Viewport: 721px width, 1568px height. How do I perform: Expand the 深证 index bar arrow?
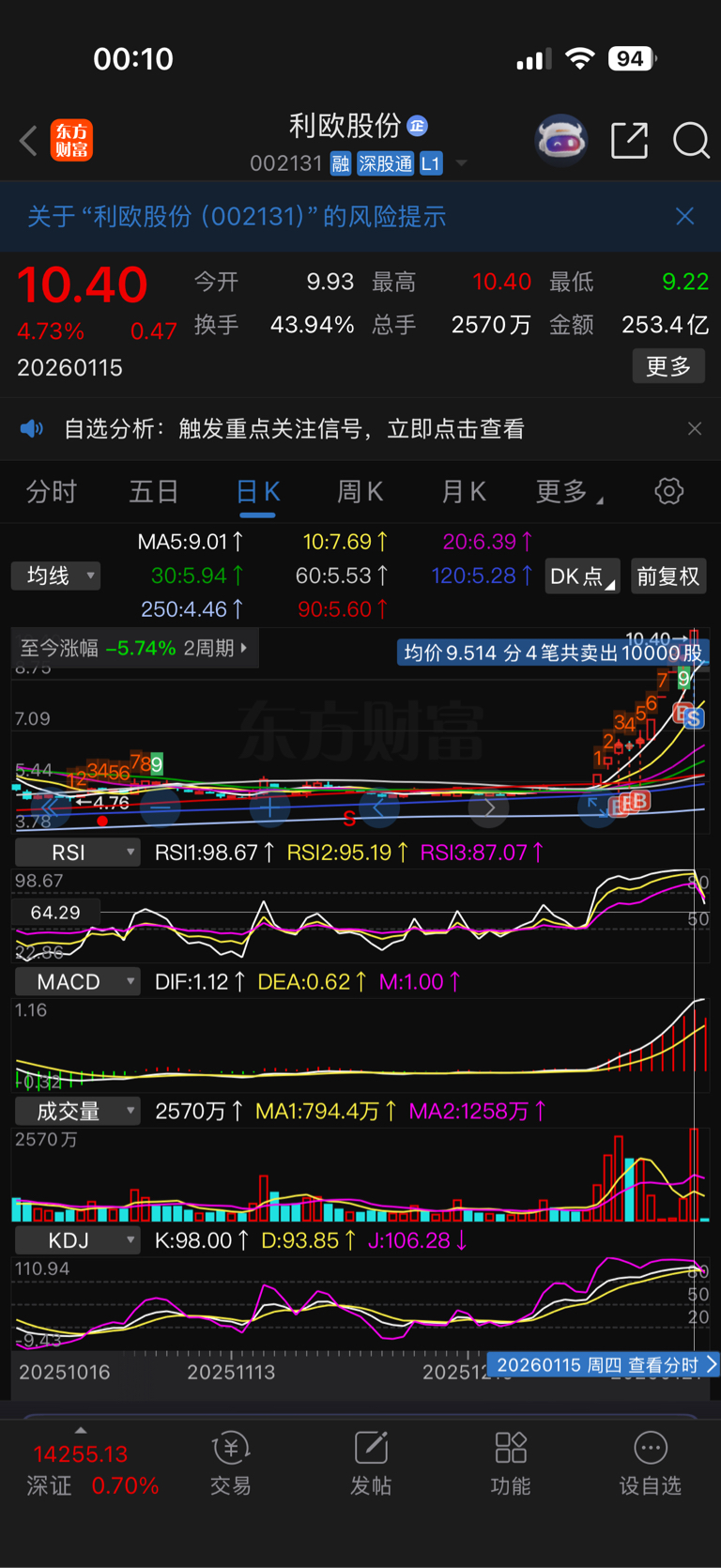click(x=81, y=1430)
